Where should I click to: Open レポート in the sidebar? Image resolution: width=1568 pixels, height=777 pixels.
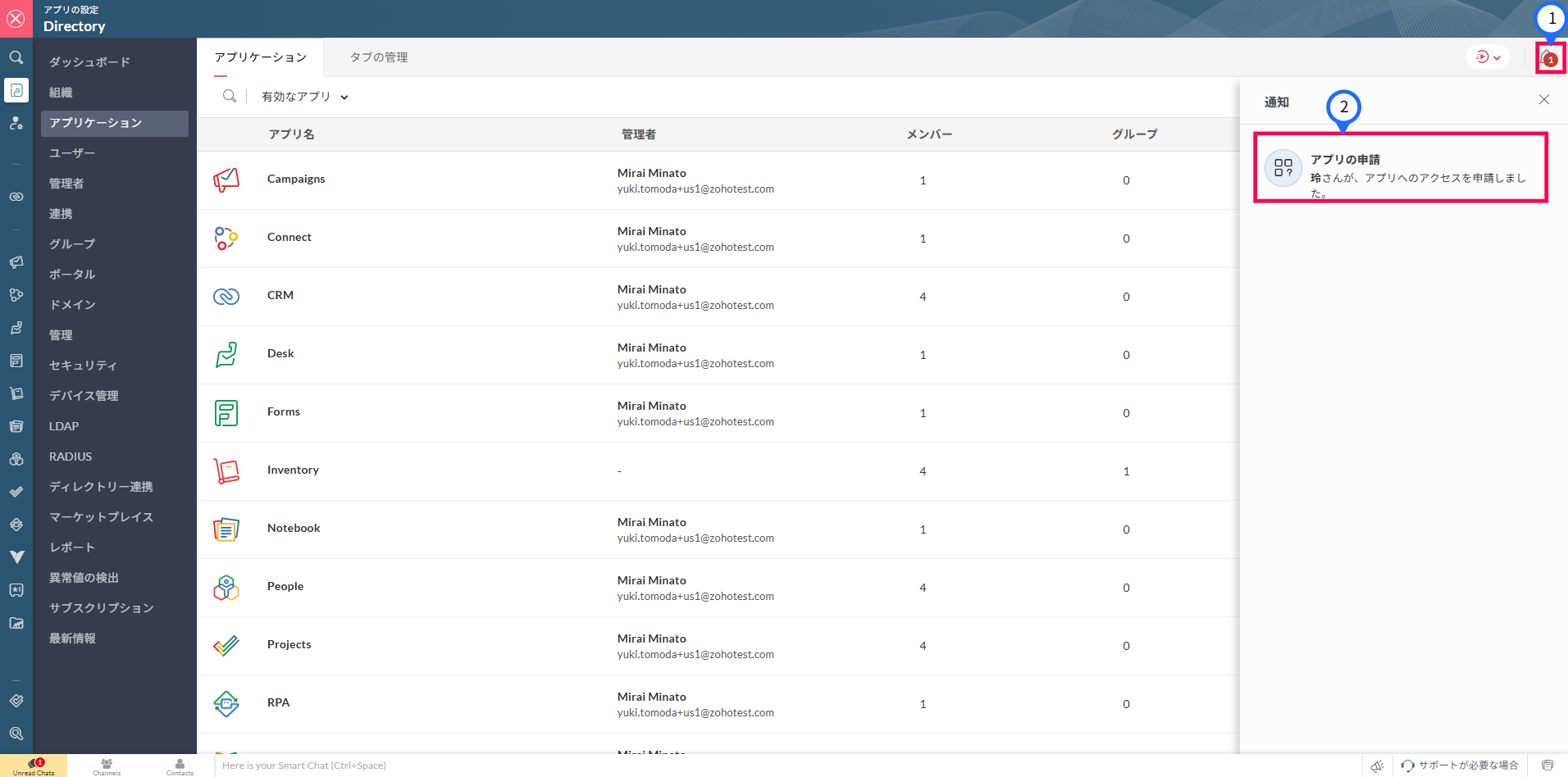pyautogui.click(x=115, y=548)
